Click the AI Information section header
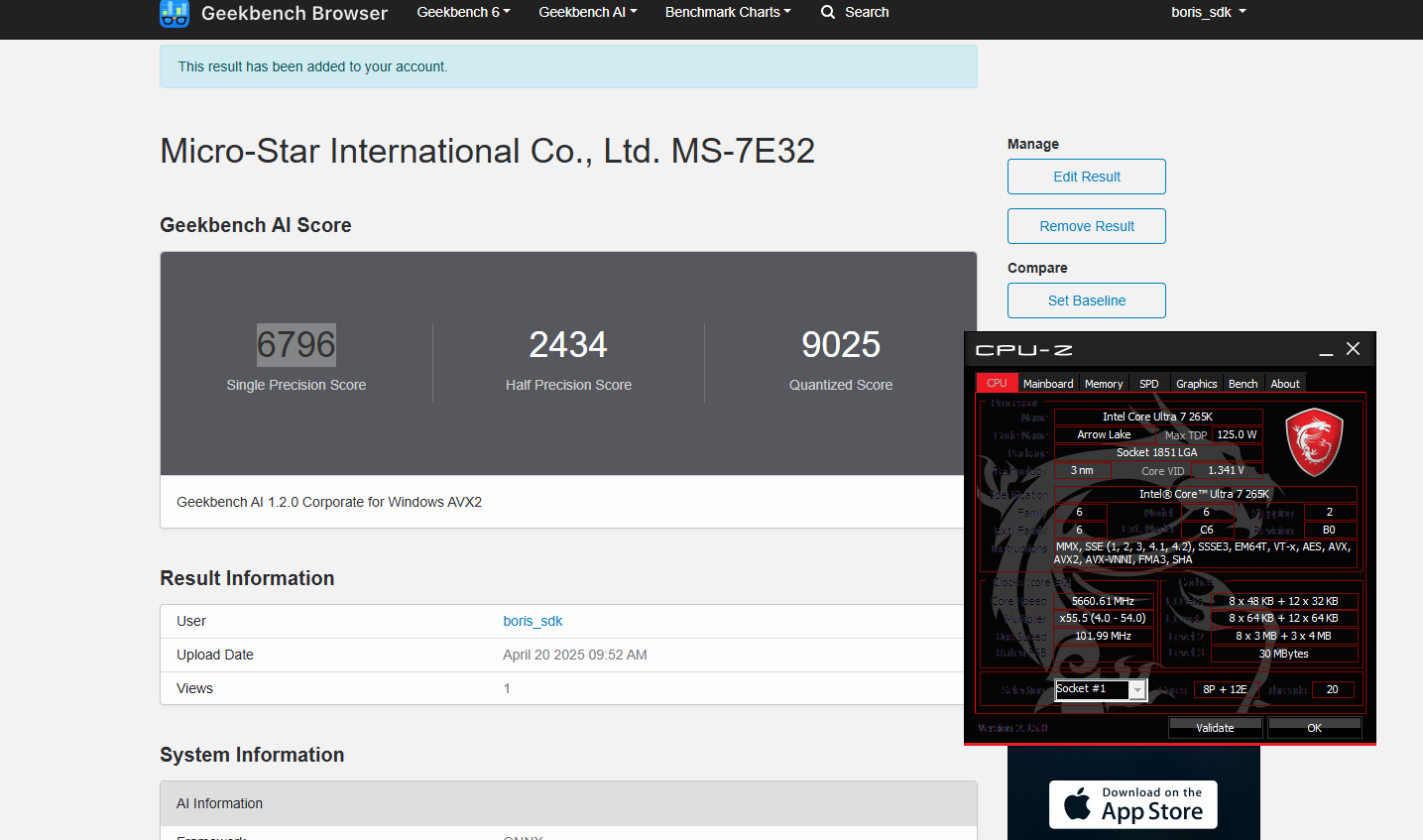1423x840 pixels. point(568,803)
